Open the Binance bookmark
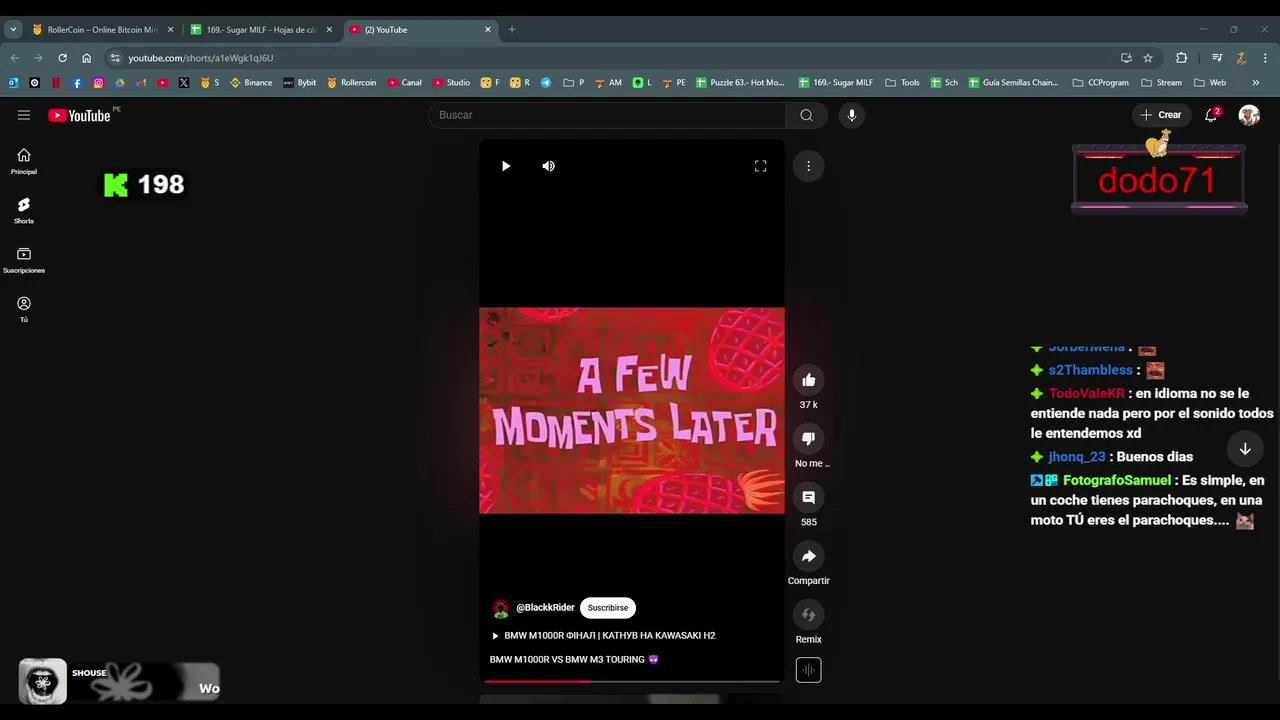The image size is (1280, 720). tap(251, 83)
